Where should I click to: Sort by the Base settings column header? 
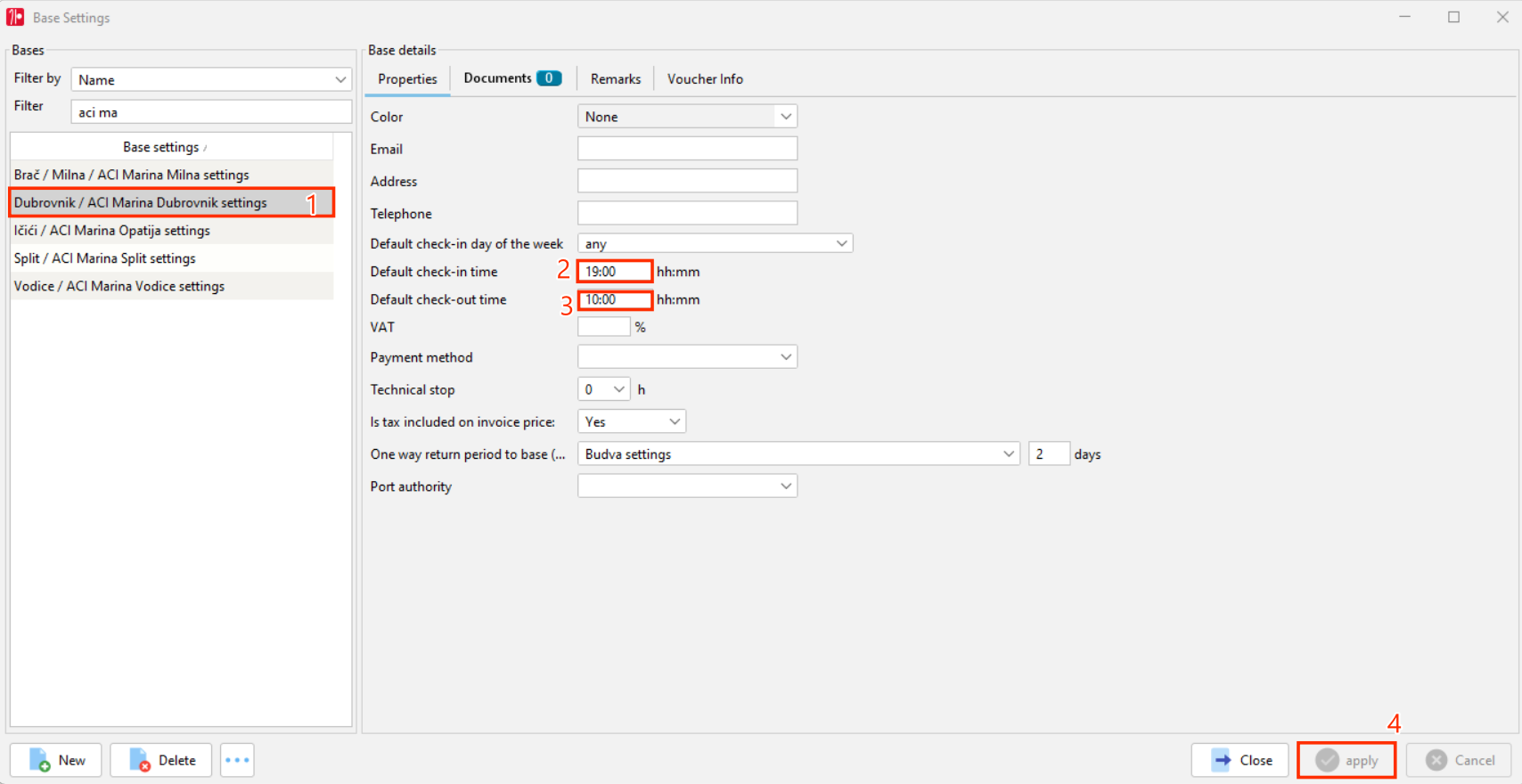coord(171,147)
